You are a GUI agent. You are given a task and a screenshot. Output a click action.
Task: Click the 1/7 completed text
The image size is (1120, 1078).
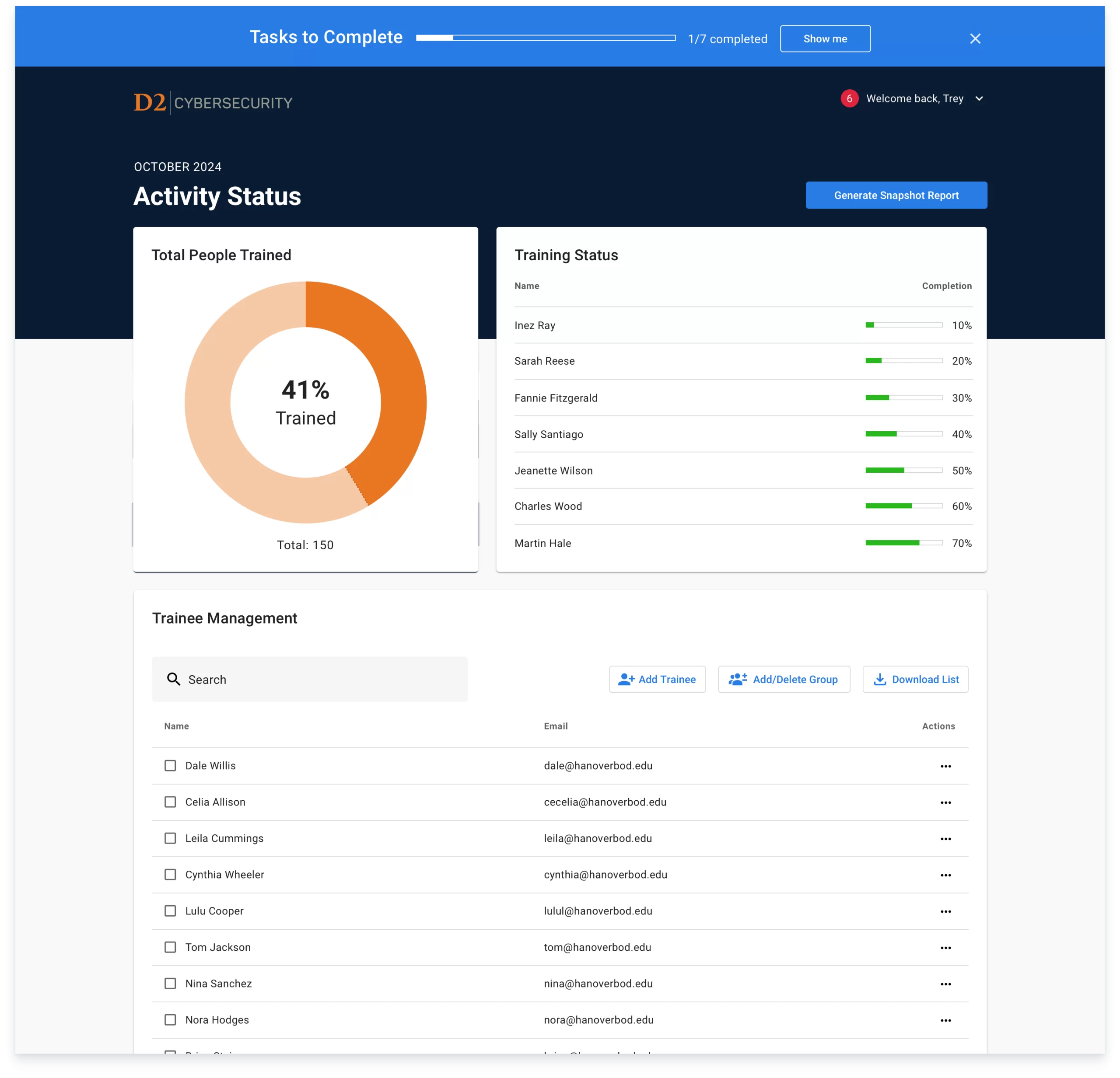coord(727,38)
